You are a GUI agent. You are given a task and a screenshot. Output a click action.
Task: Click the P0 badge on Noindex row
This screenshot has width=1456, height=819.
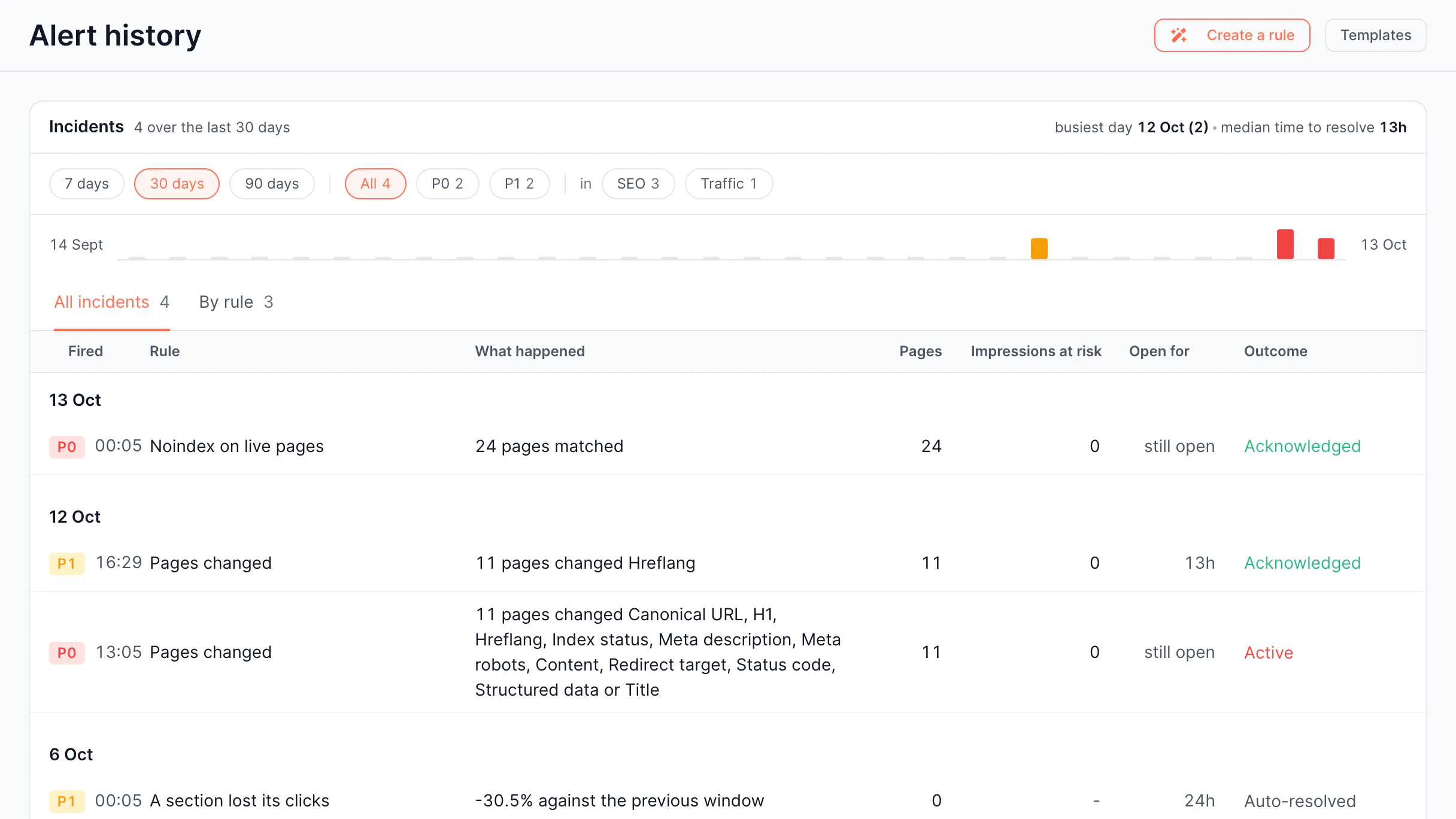coord(67,447)
